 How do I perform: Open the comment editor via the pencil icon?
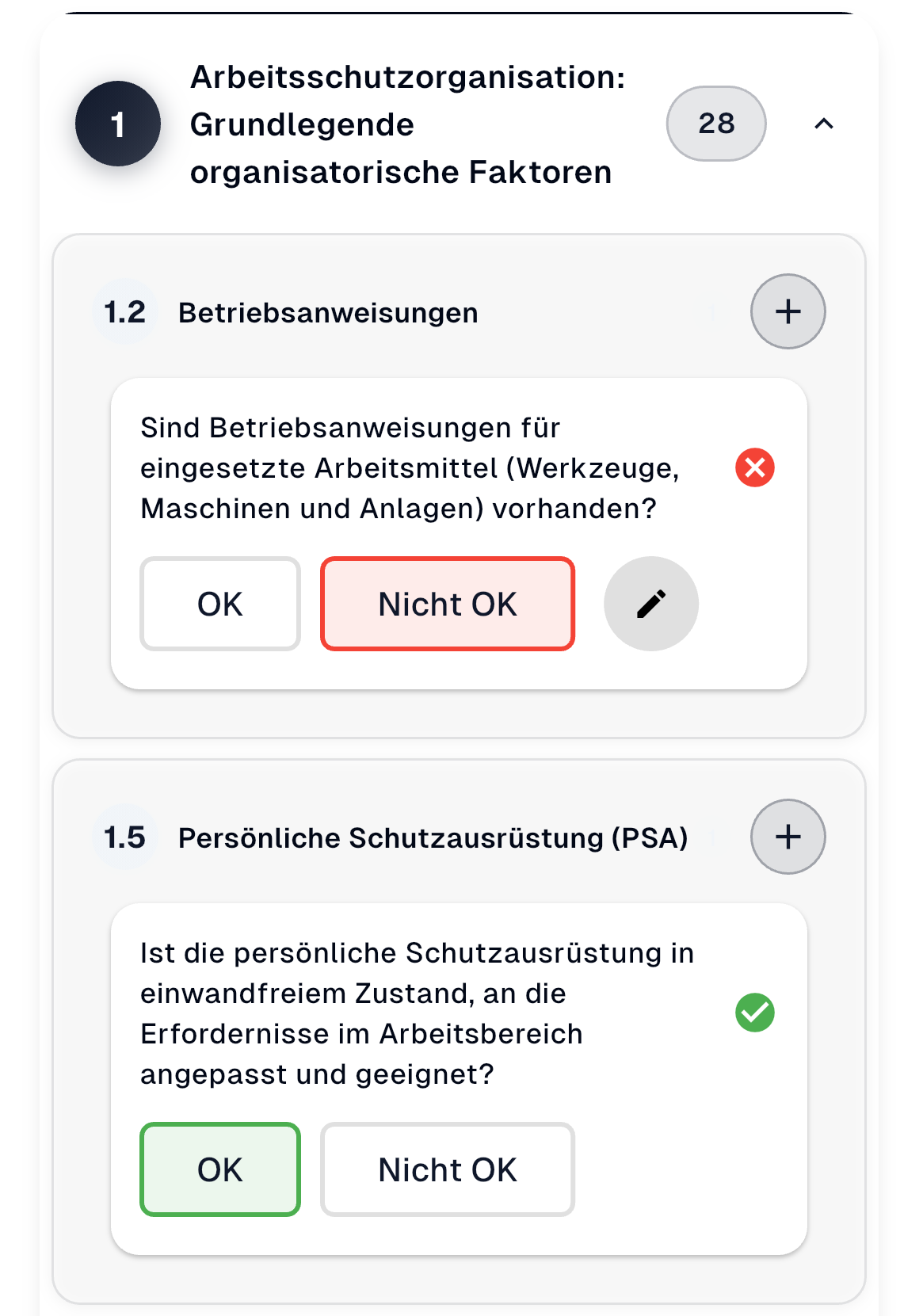(651, 604)
